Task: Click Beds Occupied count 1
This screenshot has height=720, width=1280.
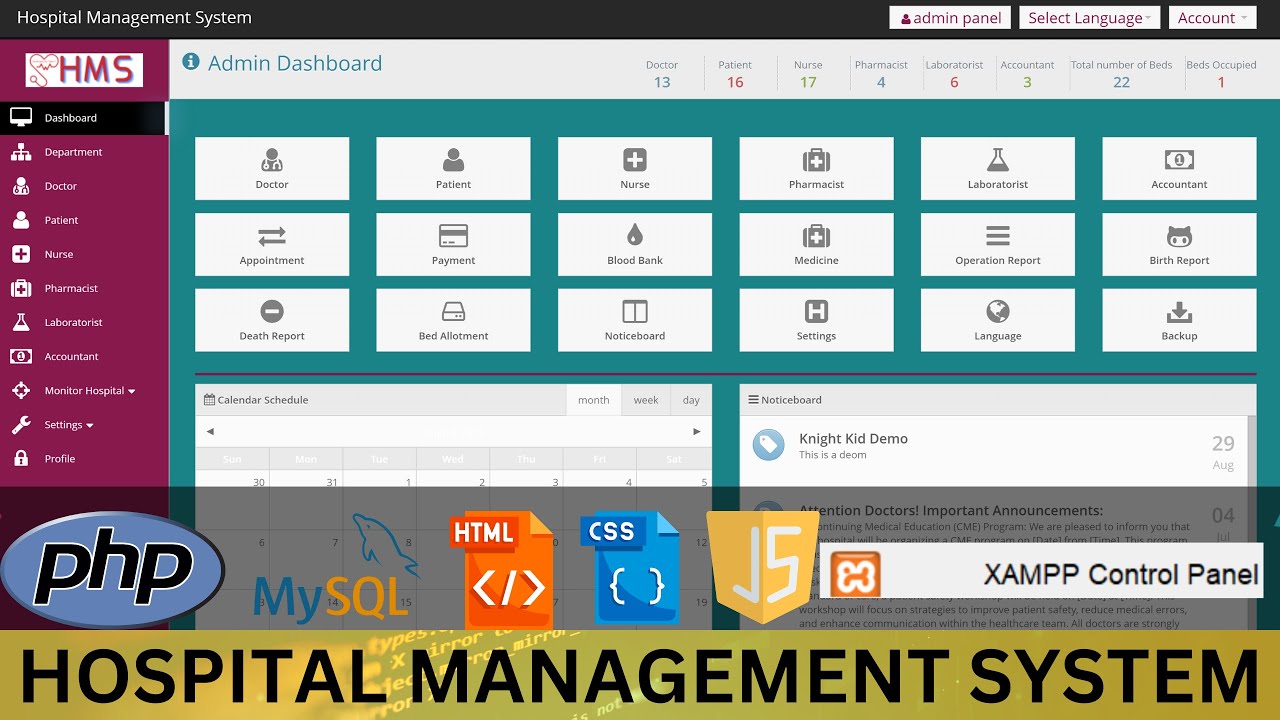Action: [x=1221, y=82]
